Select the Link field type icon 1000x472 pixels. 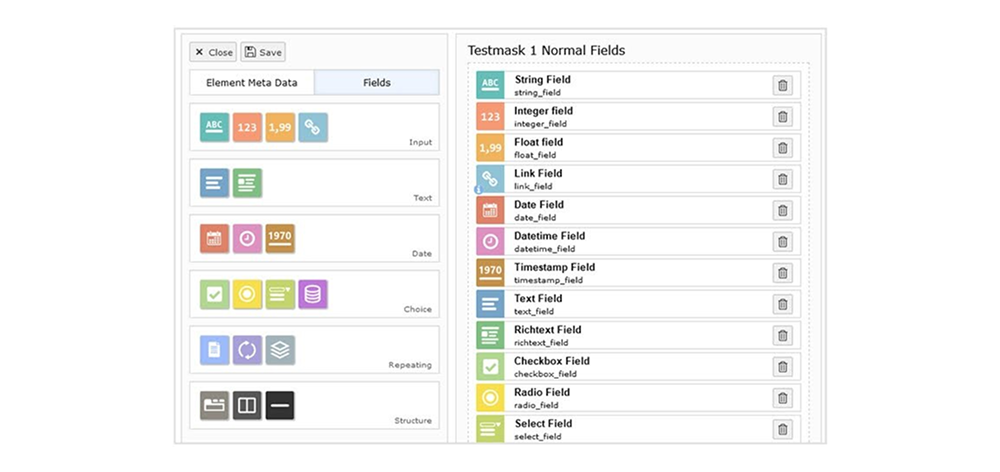tap(313, 127)
